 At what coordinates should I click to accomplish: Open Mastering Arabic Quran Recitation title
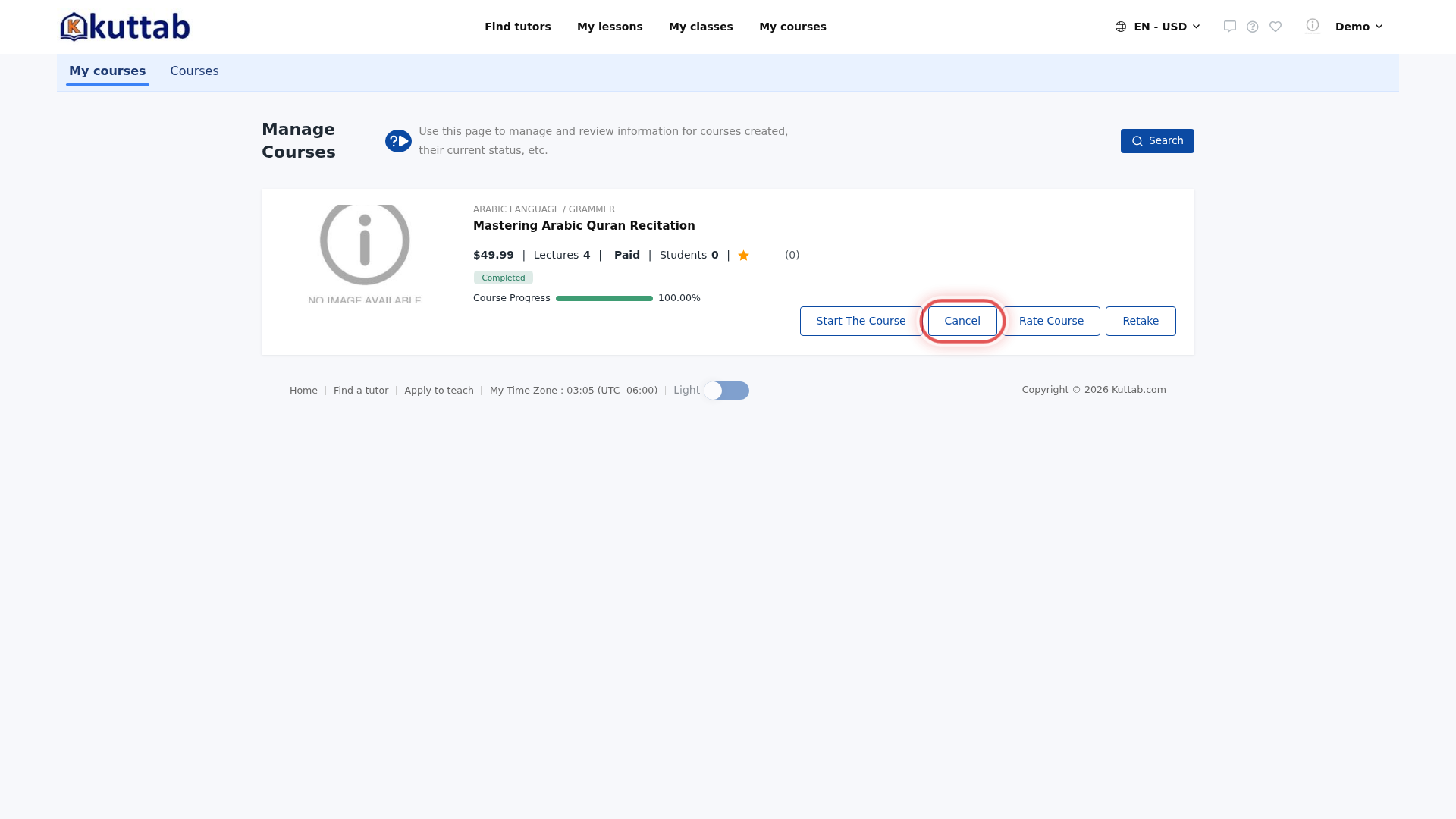pos(584,226)
